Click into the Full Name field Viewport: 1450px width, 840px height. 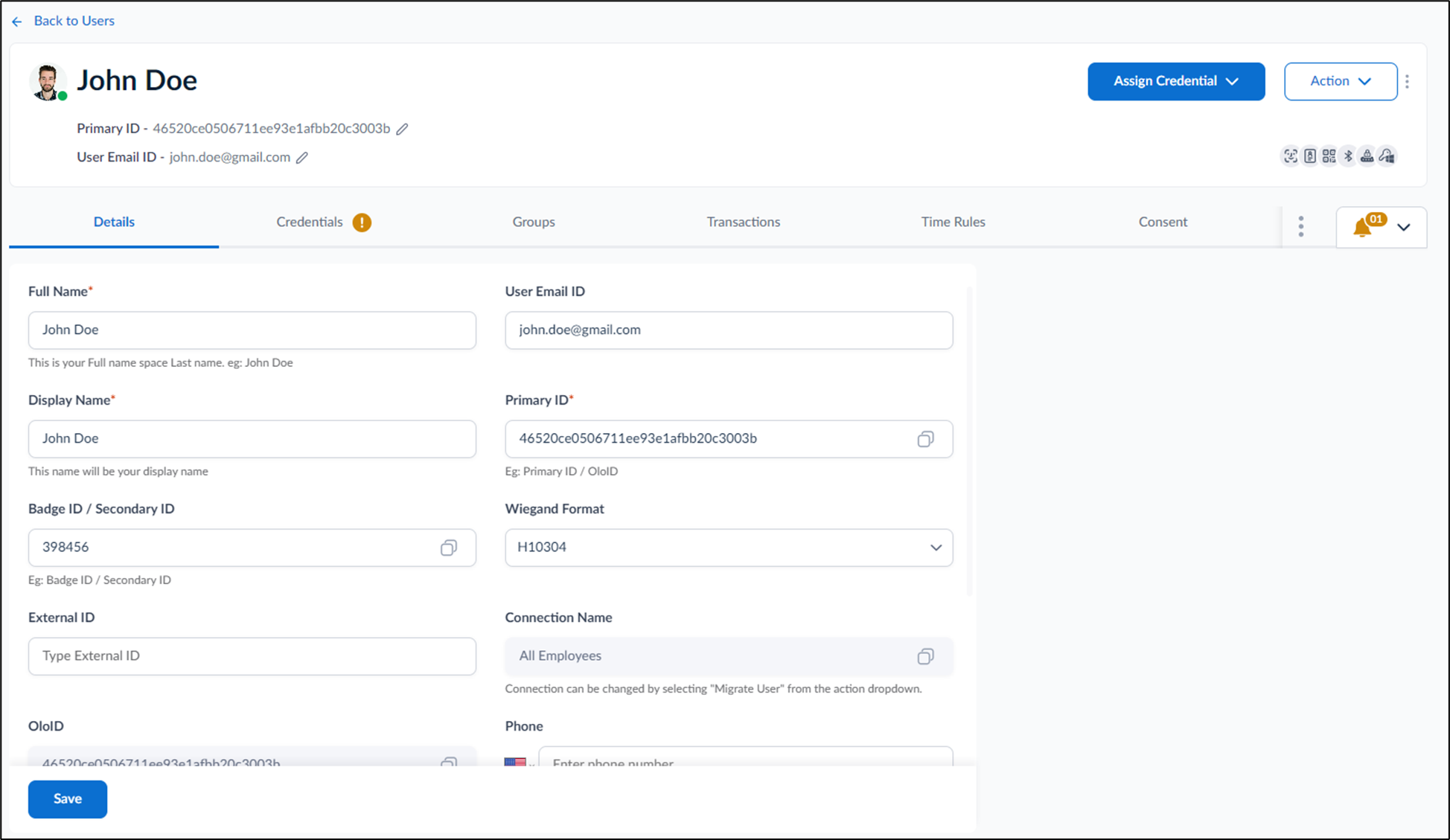tap(252, 330)
